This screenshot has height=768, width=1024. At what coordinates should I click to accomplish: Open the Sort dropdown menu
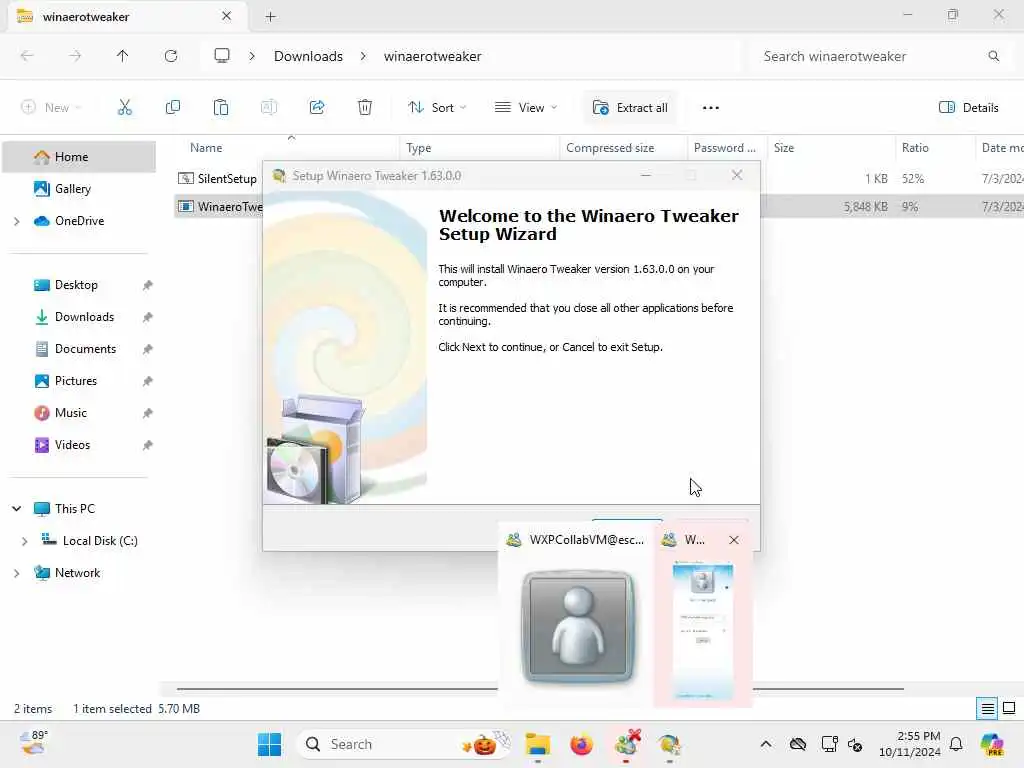tap(437, 108)
